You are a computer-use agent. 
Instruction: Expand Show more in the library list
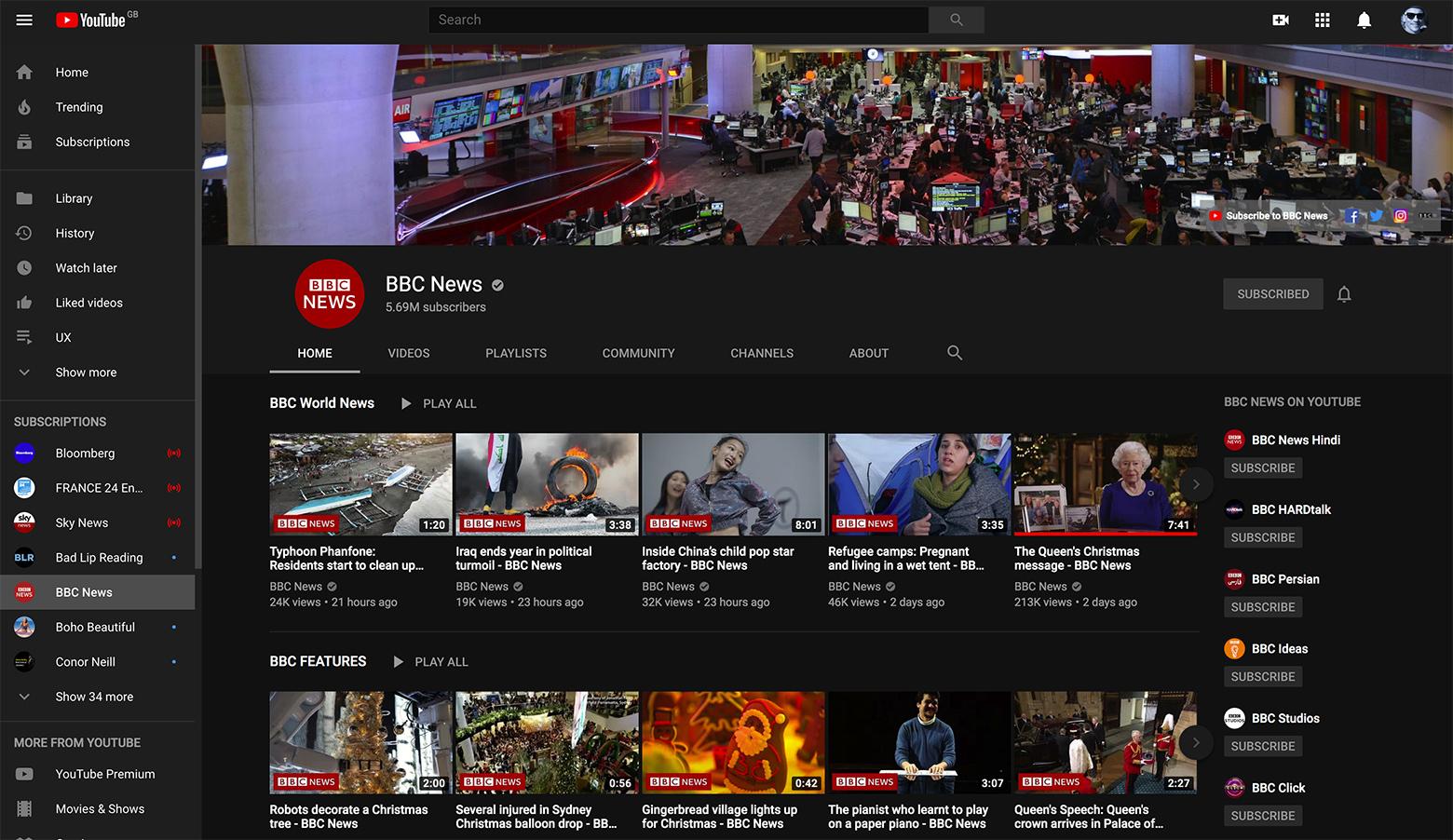98,373
